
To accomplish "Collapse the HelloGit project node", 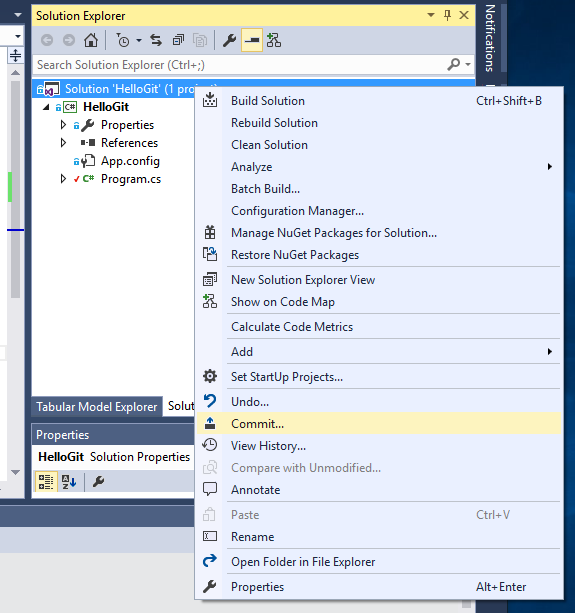I will pyautogui.click(x=46, y=107).
